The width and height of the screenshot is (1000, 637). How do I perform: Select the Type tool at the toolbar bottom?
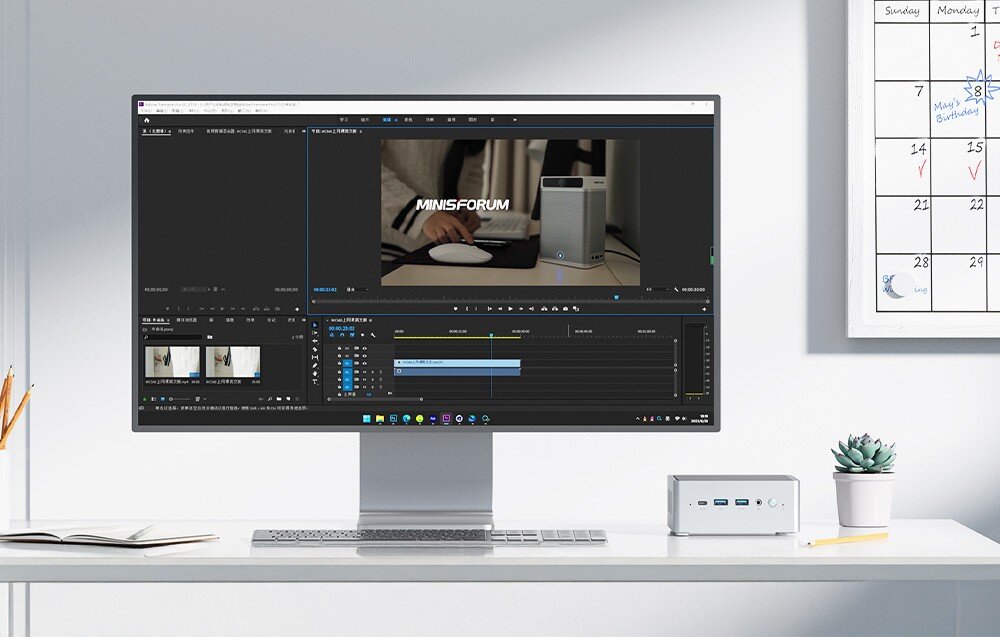(x=314, y=381)
